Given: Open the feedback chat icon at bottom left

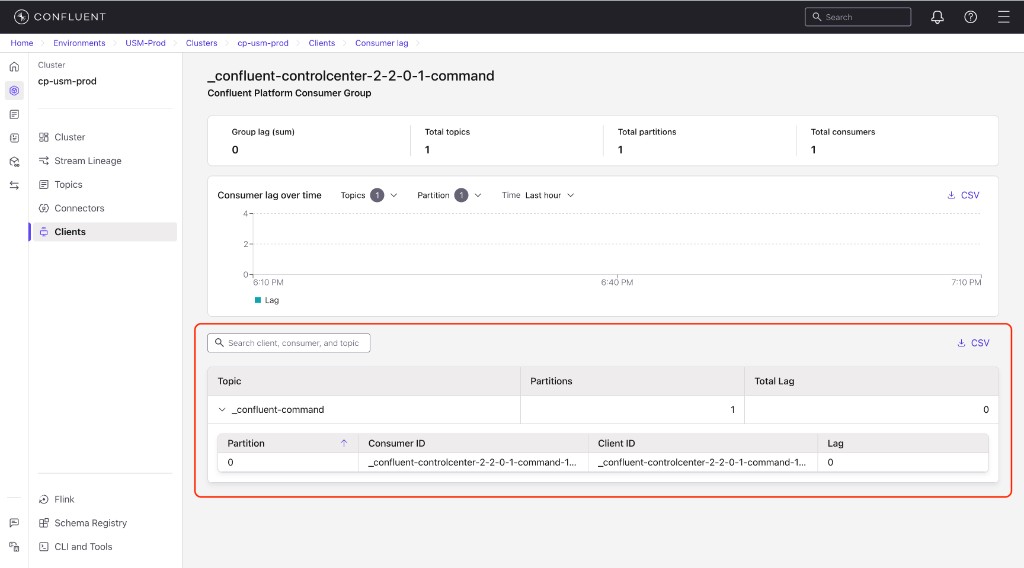Looking at the screenshot, I should (x=14, y=523).
